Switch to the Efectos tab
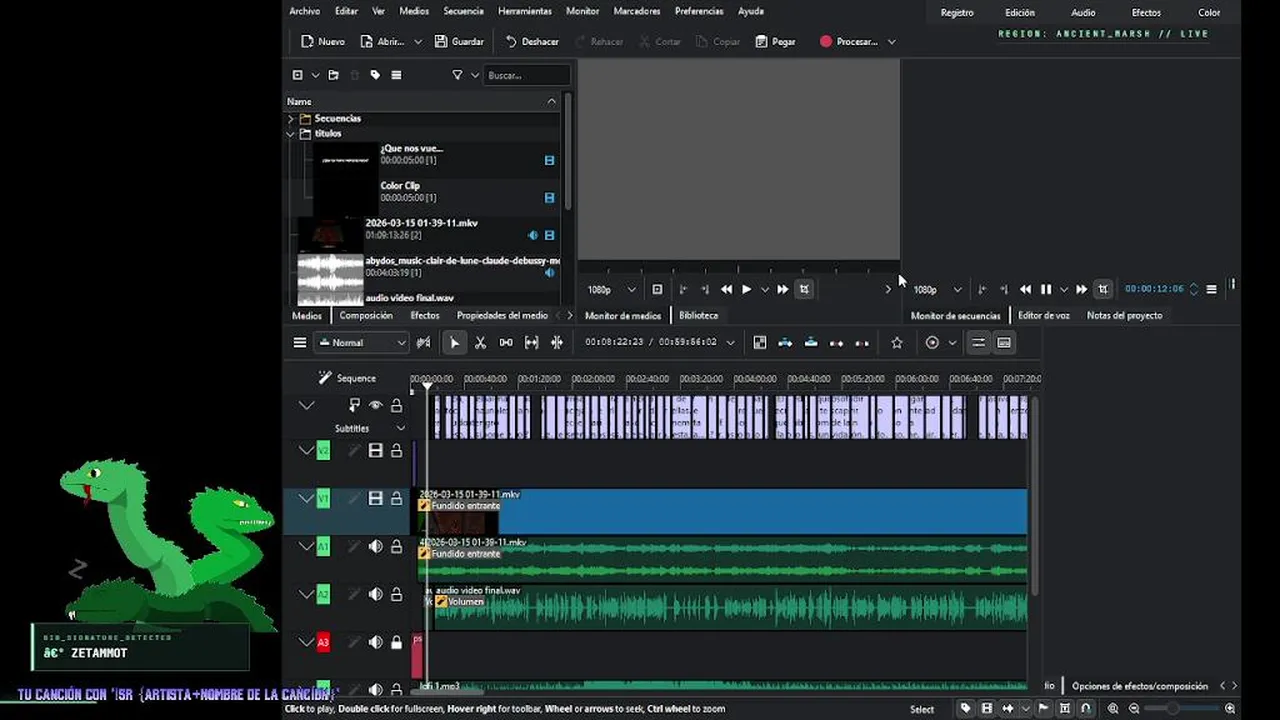 [x=425, y=315]
